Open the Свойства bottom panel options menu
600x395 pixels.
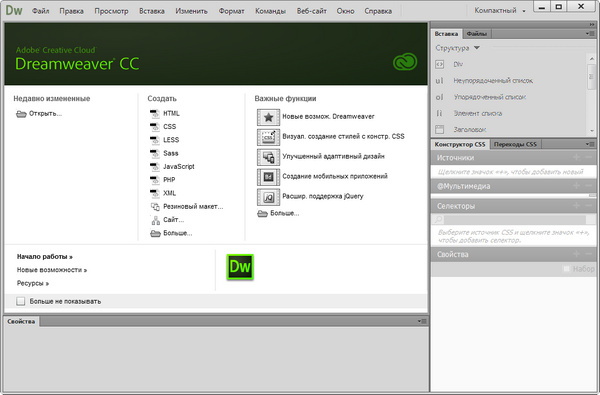[x=422, y=321]
